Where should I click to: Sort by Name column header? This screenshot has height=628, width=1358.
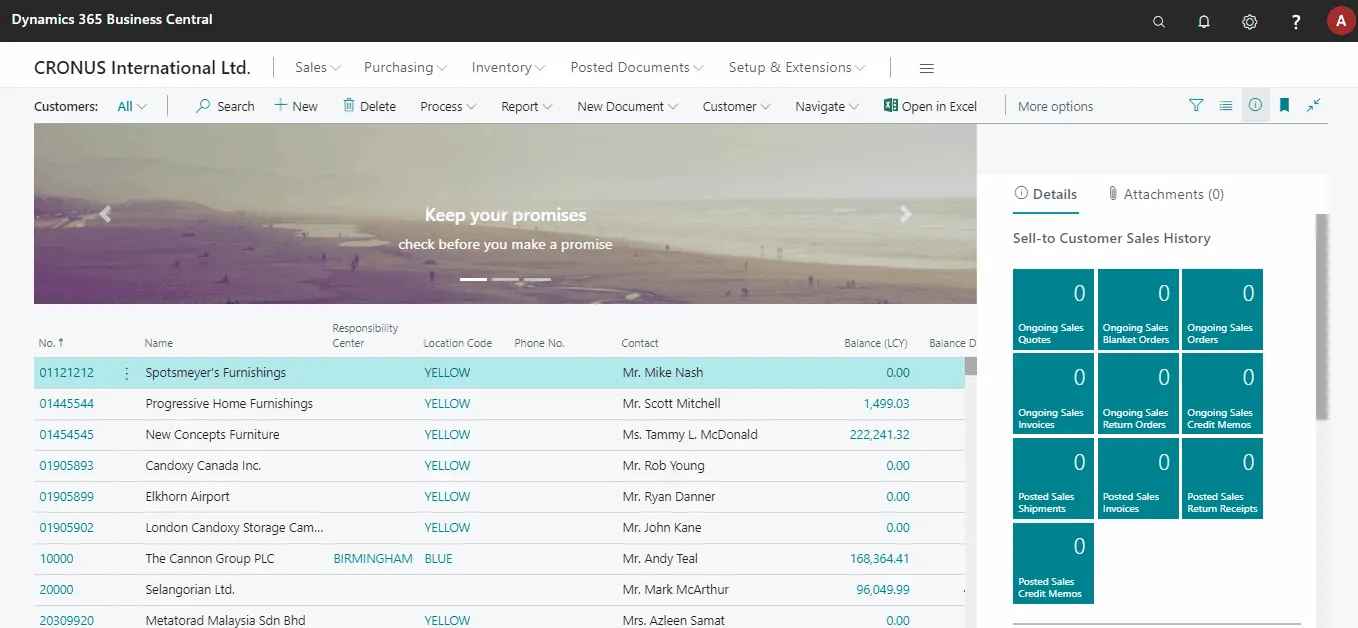point(159,343)
